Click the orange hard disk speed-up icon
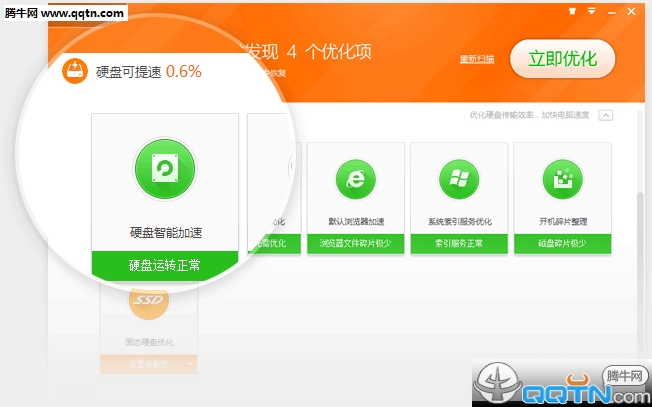The width and height of the screenshot is (652, 407). pyautogui.click(x=75, y=71)
